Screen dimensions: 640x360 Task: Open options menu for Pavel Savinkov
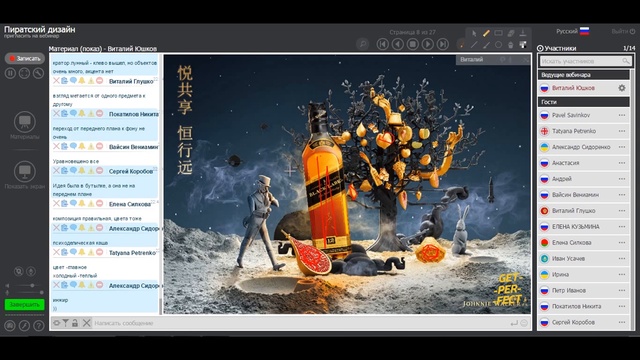pos(622,115)
